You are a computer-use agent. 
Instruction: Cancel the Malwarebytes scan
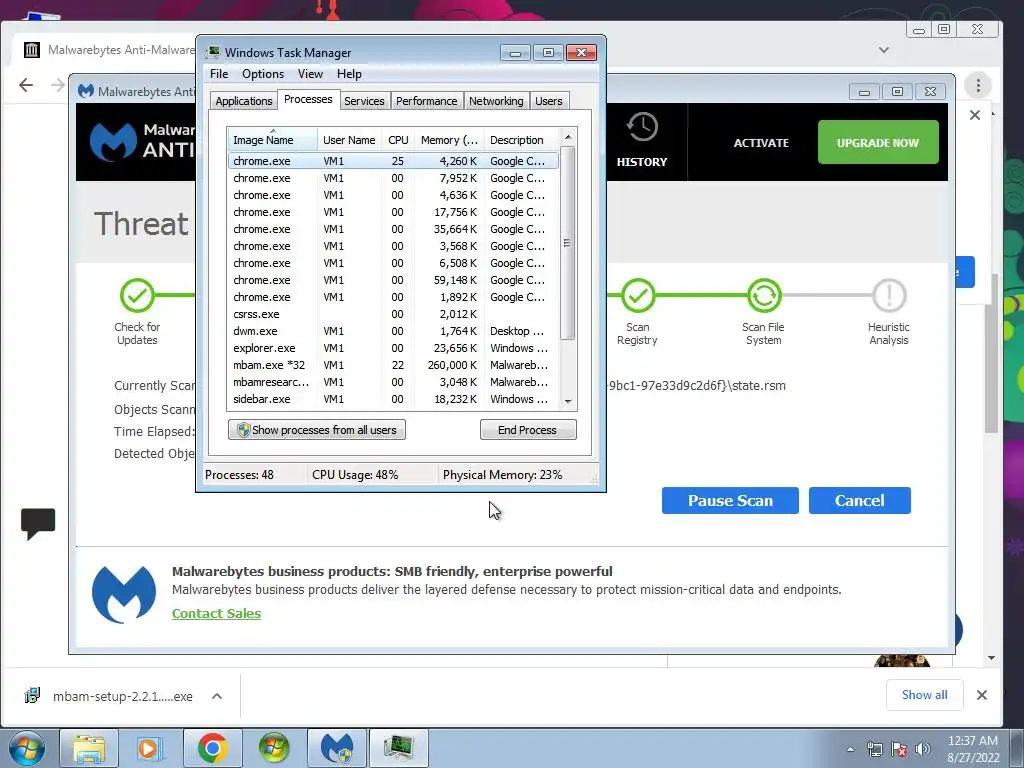coord(859,500)
